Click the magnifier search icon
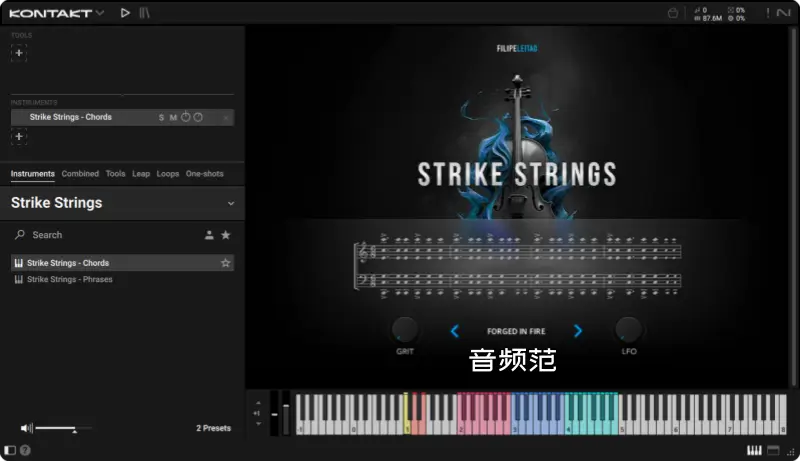 [x=20, y=235]
